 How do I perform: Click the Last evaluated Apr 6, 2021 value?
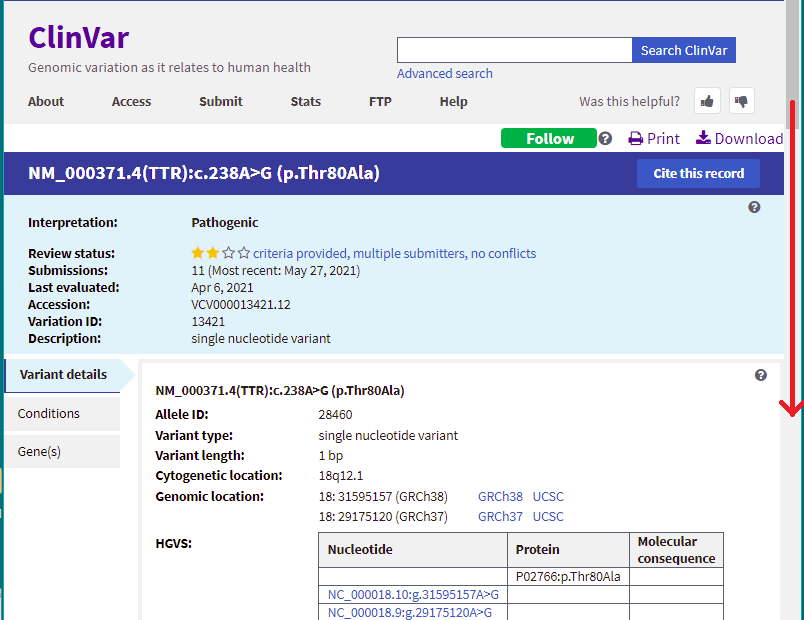click(222, 288)
